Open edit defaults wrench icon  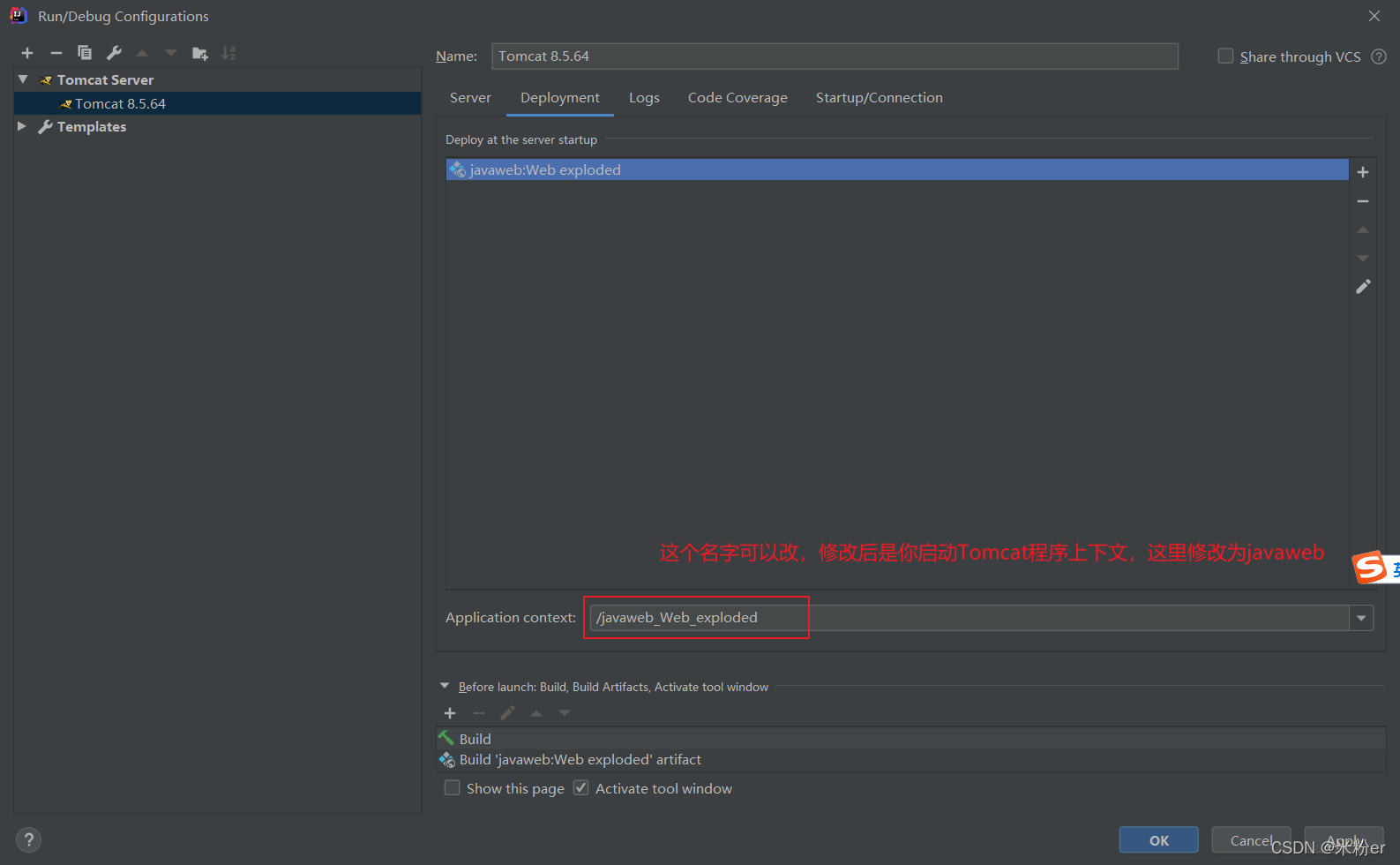(x=114, y=53)
